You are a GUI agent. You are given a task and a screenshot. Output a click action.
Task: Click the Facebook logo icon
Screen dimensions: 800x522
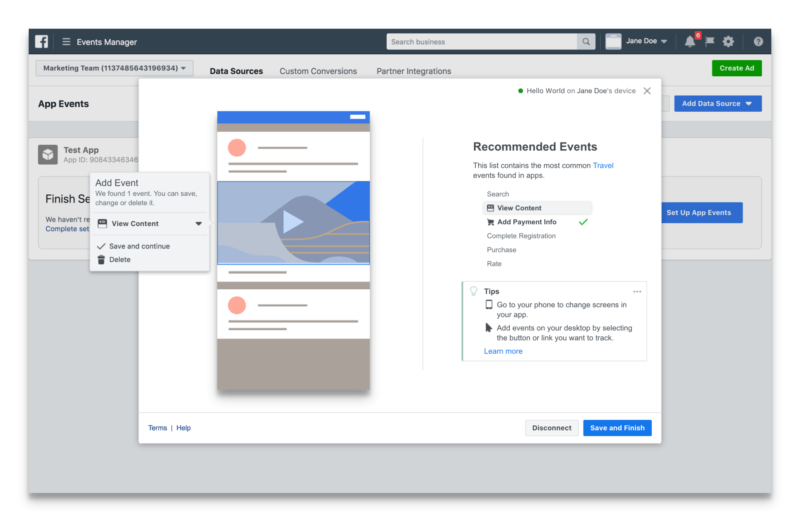point(41,41)
